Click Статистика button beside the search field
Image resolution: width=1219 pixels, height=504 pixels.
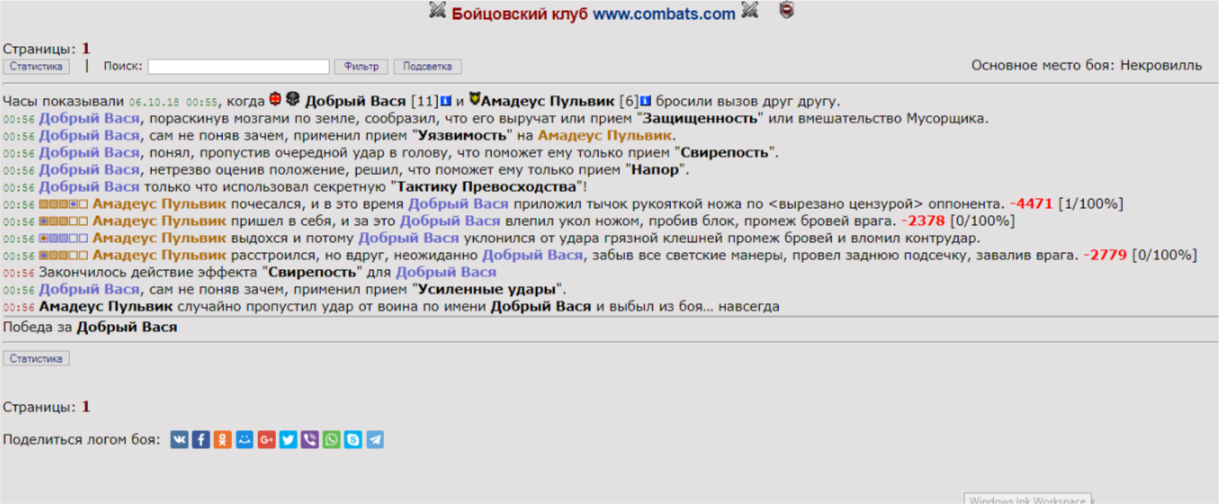click(37, 67)
